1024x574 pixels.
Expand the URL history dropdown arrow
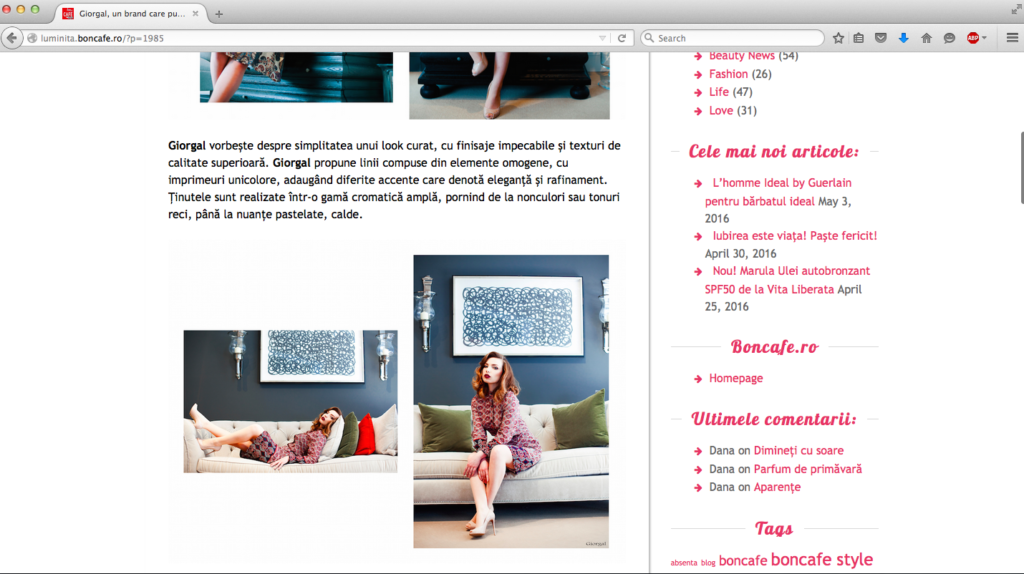pyautogui.click(x=602, y=38)
